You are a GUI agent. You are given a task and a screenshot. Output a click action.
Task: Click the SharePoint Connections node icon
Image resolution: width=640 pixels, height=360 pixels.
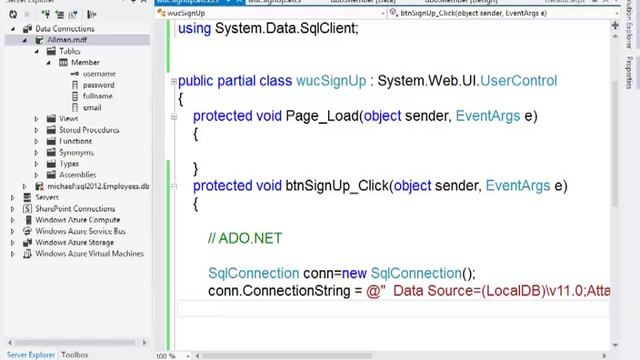tap(27, 209)
